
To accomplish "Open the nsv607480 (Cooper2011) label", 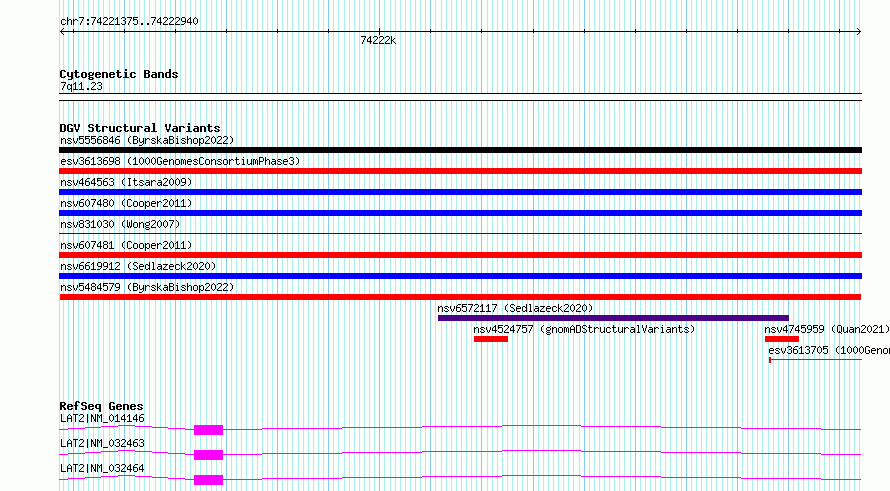I will [126, 203].
